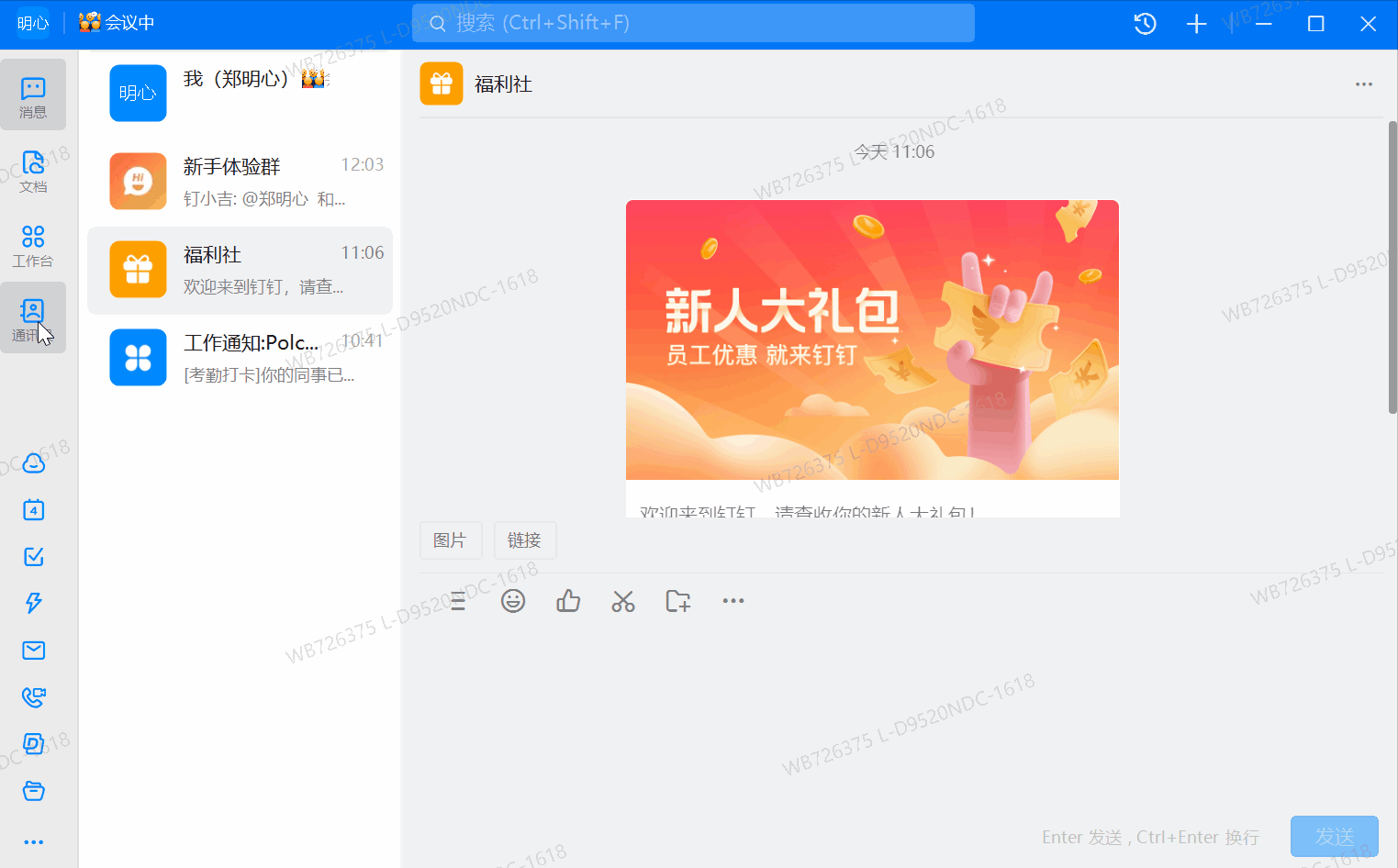Open the Contacts (通讯录) section
1398x868 pixels.
coord(33,317)
